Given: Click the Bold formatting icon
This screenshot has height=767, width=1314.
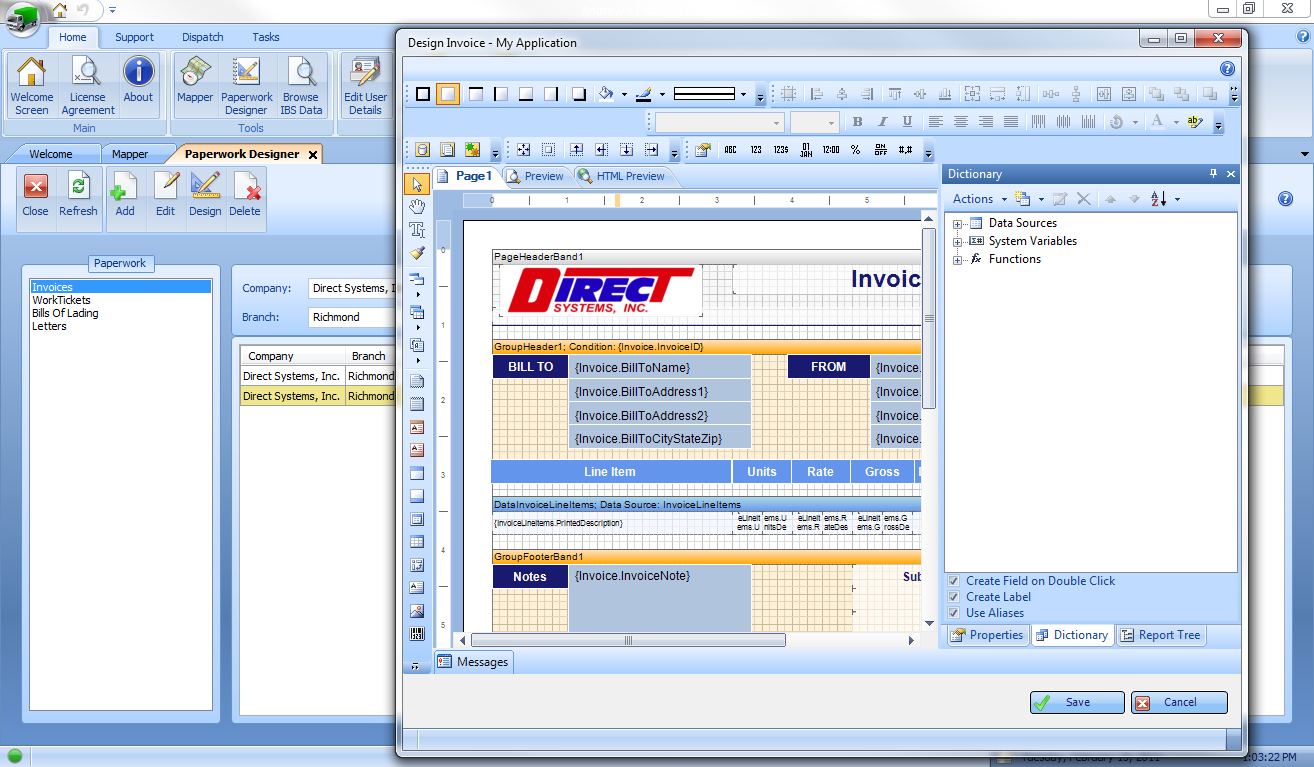Looking at the screenshot, I should tap(857, 122).
